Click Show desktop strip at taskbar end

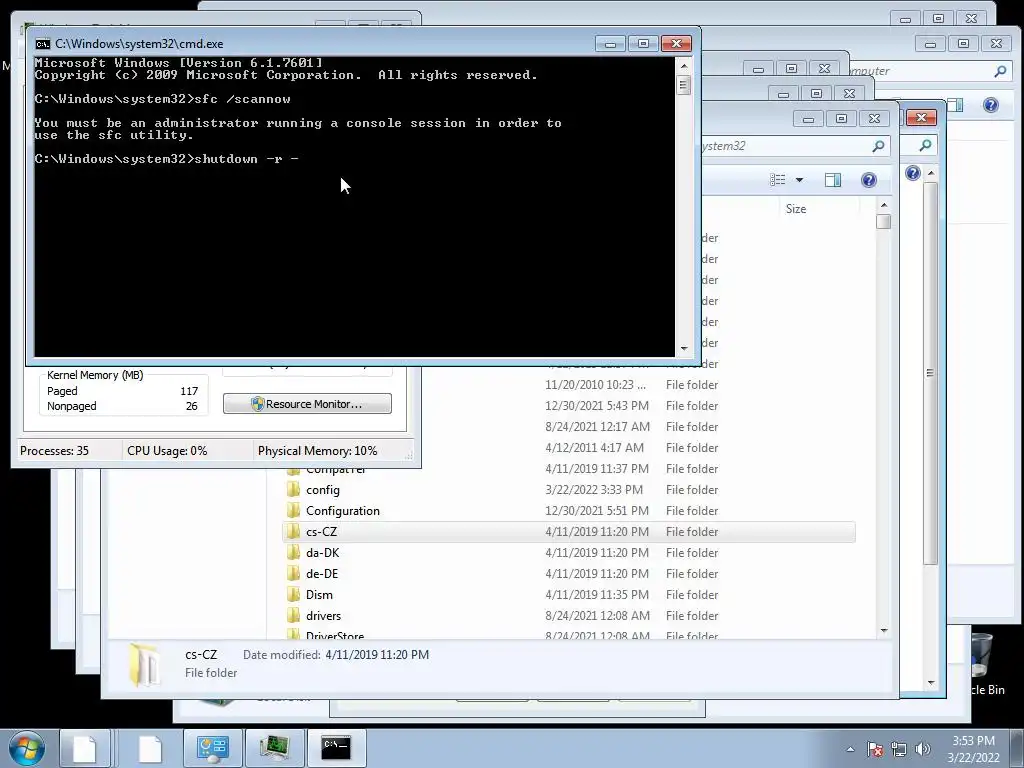(x=1017, y=748)
